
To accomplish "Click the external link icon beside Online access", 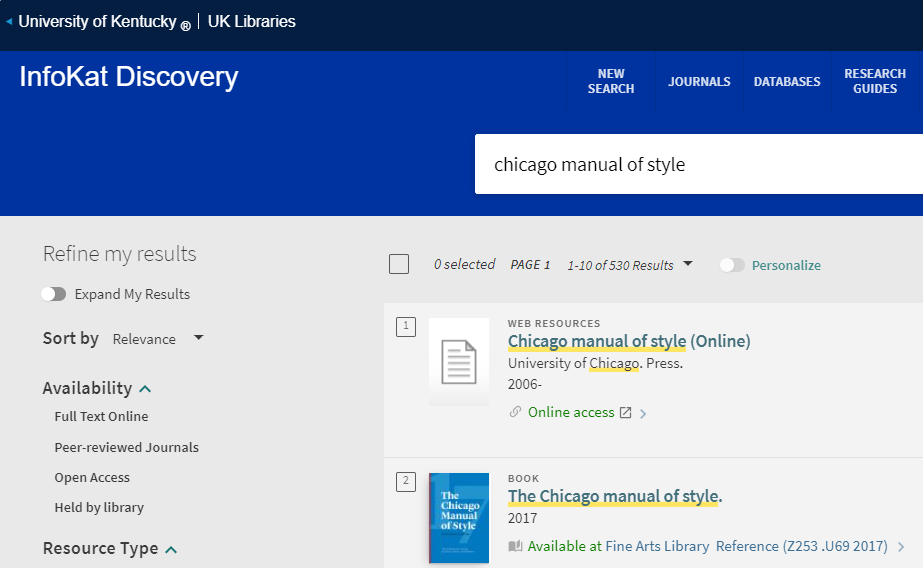I will pyautogui.click(x=626, y=413).
